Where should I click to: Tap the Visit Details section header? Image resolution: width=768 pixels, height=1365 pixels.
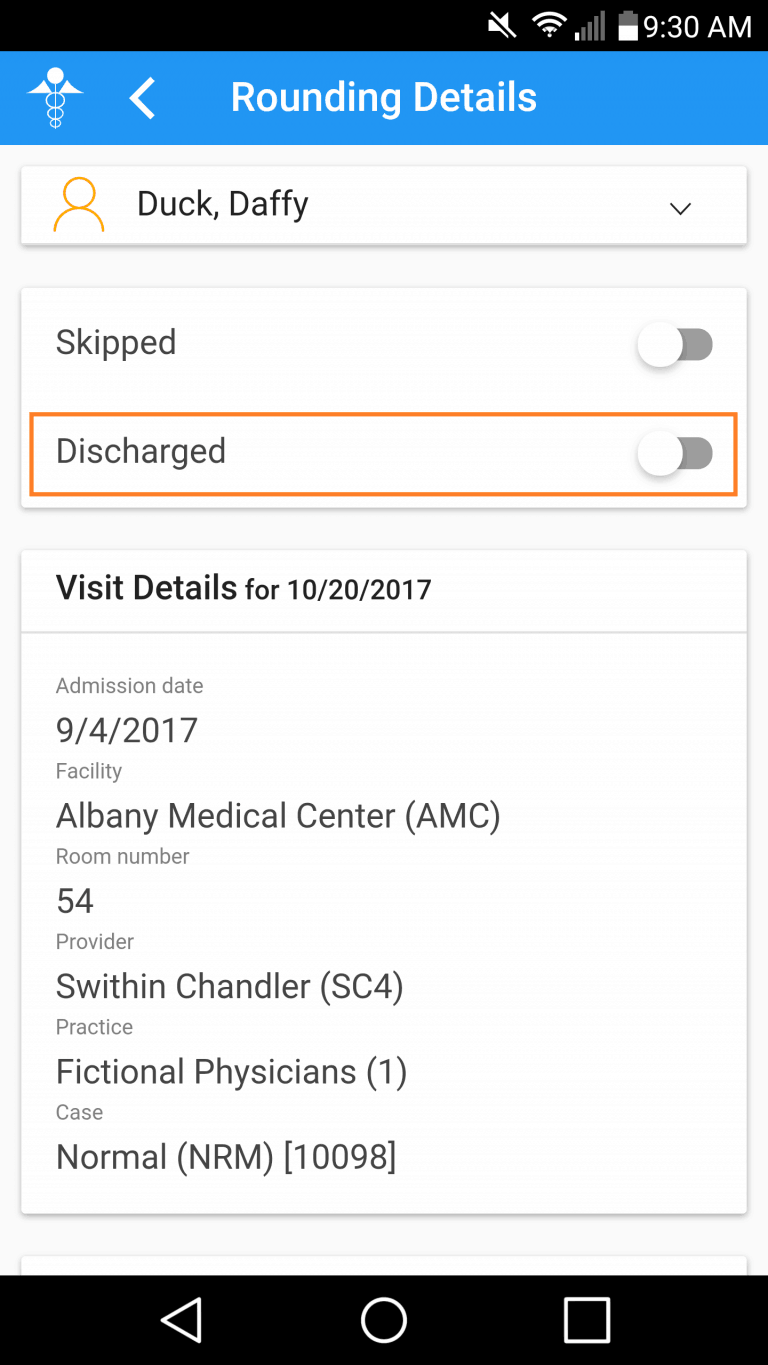point(243,589)
